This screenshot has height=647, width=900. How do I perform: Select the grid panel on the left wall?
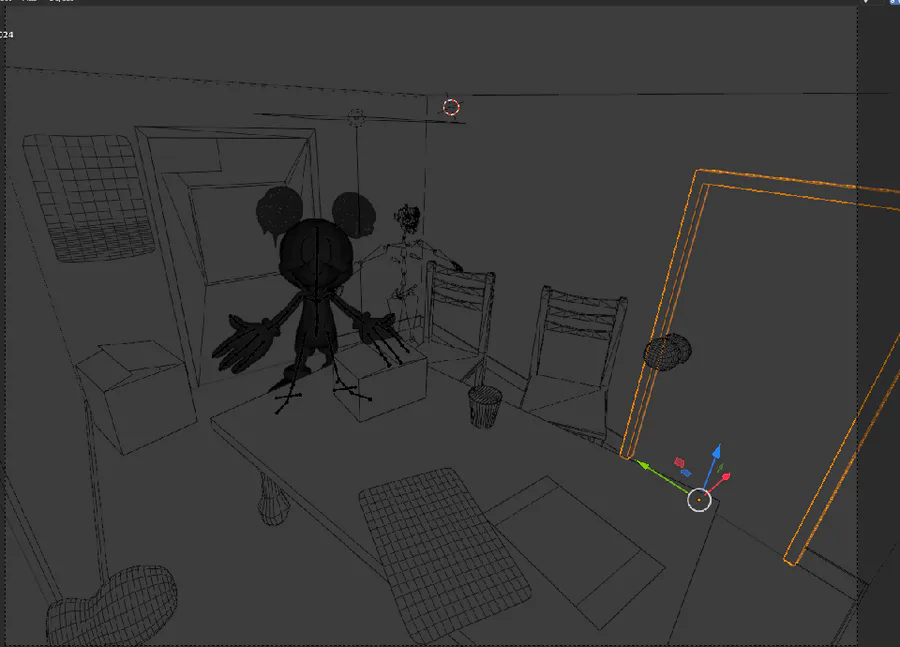(89, 197)
